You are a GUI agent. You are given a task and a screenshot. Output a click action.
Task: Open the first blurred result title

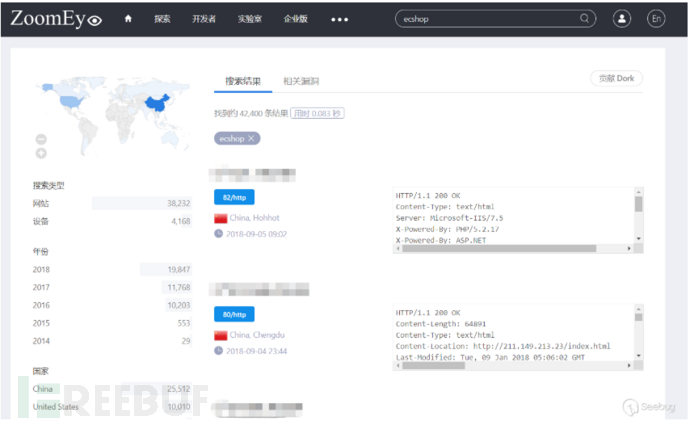[x=252, y=173]
